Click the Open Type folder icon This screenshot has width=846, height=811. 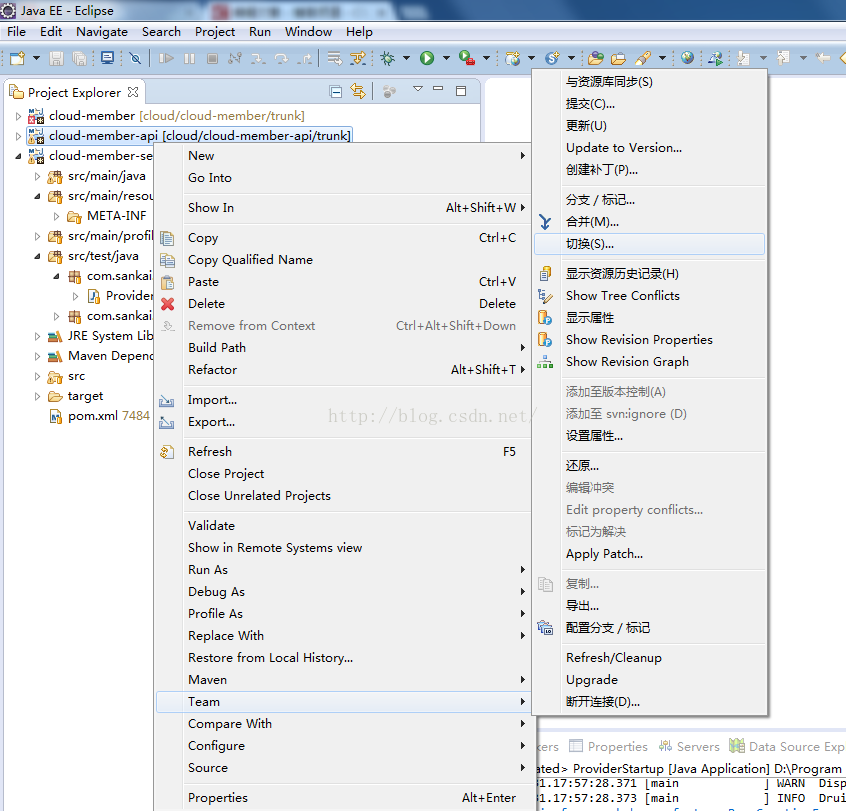[596, 58]
